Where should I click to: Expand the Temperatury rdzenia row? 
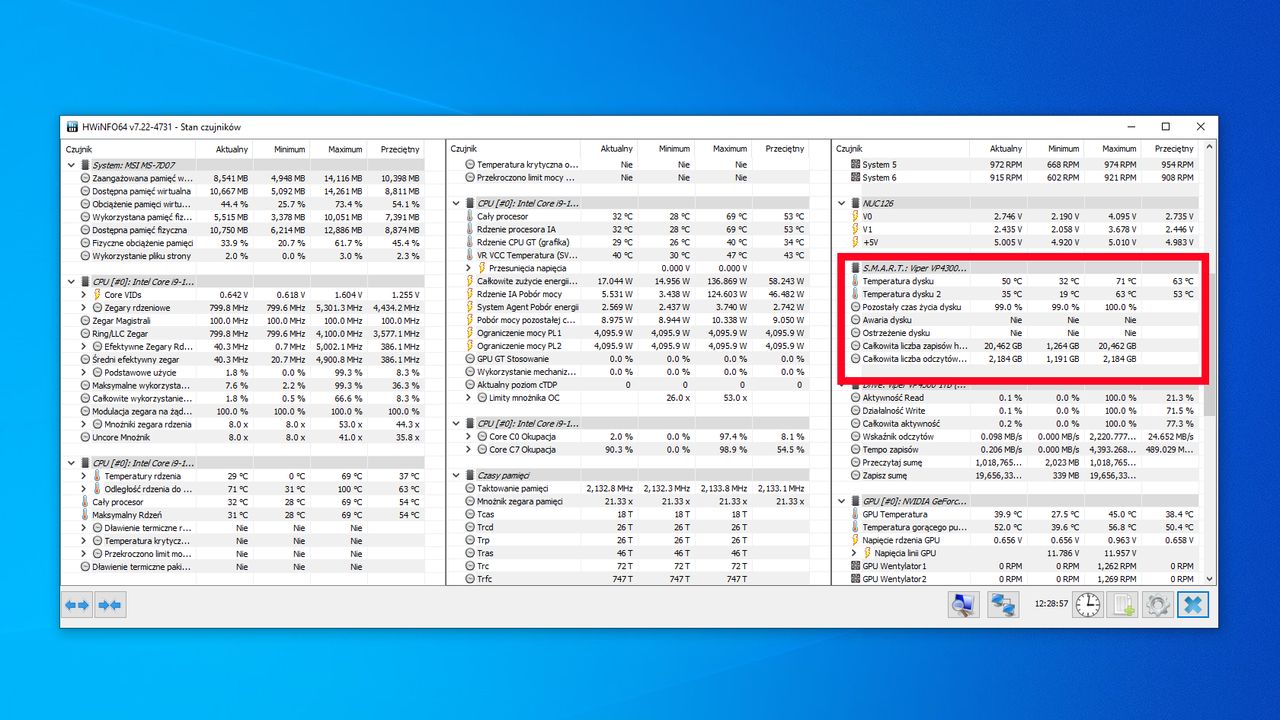click(83, 476)
